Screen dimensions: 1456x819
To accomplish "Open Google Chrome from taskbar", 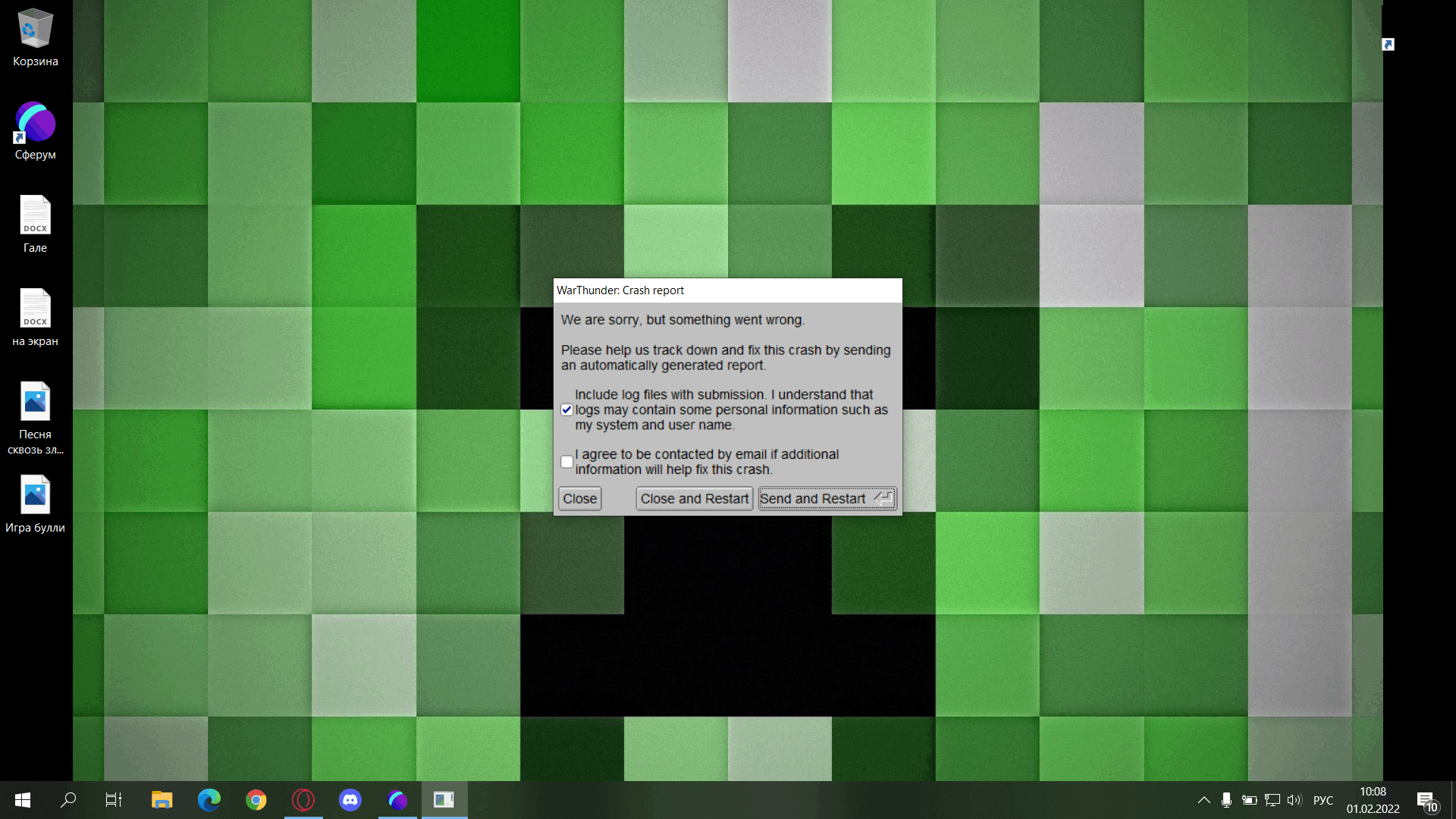I will (256, 800).
